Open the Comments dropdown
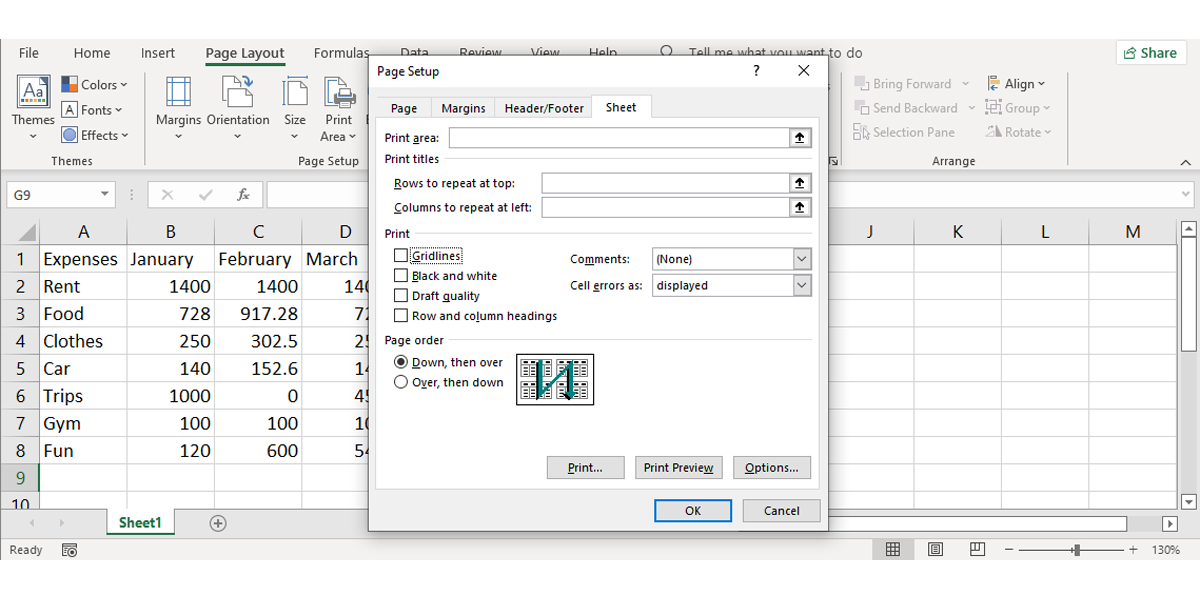Screen dimensions: 1200x600 [x=732, y=259]
